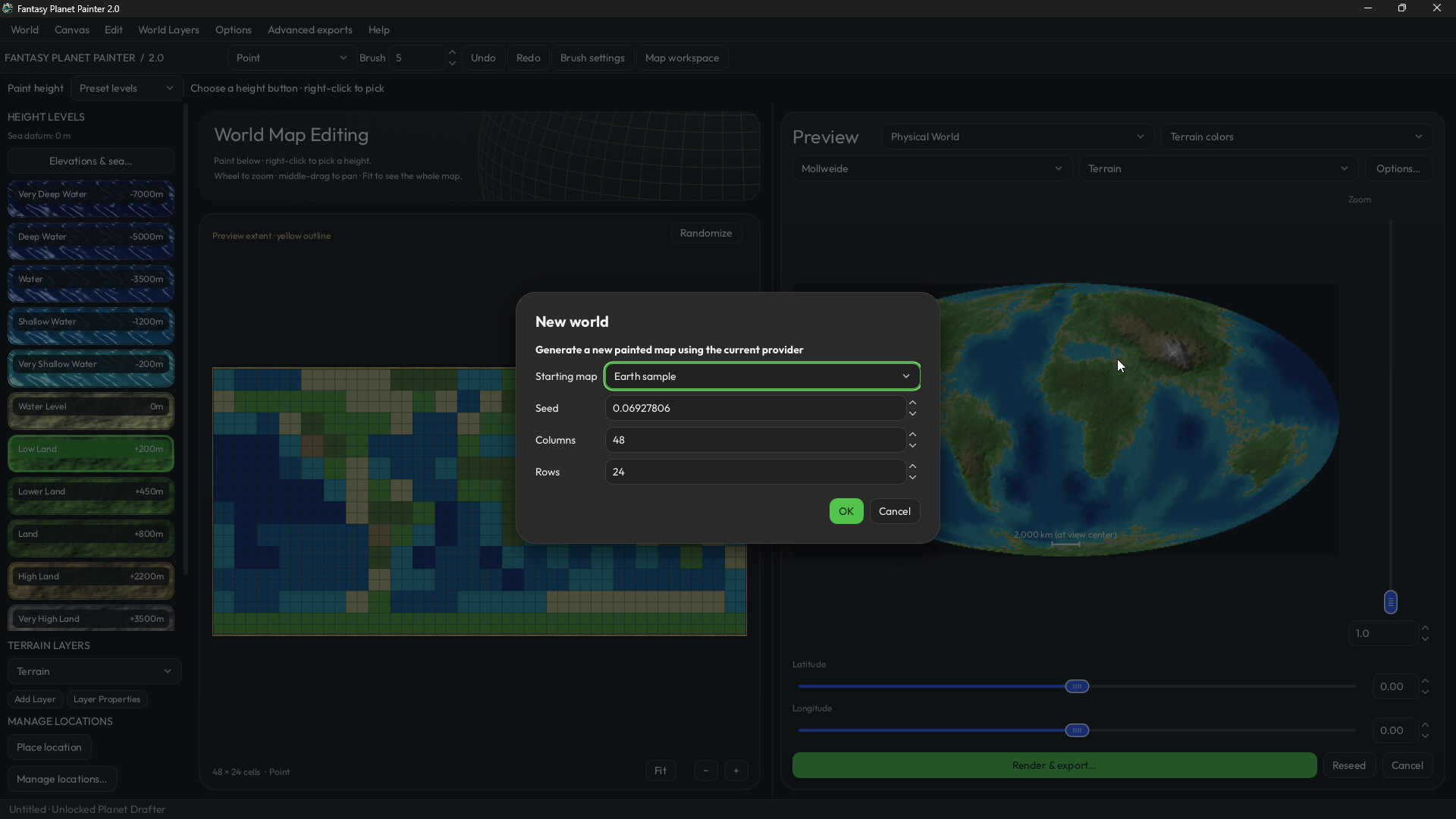Screen dimensions: 1456x819
Task: Decrease Columns with down arrow
Action: (x=913, y=446)
